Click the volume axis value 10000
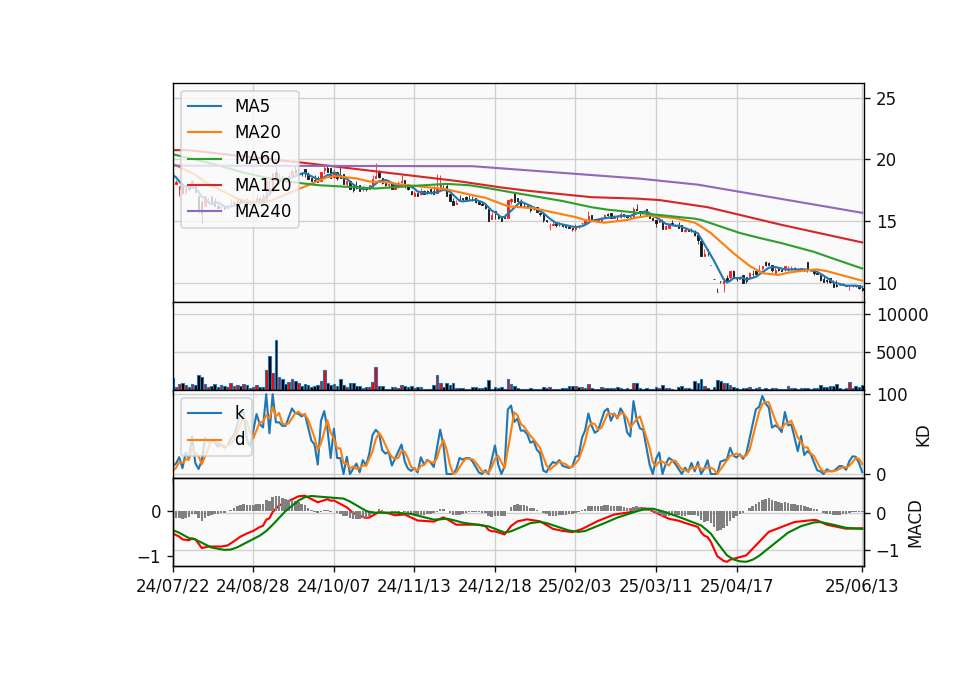960x690 pixels. pos(903,315)
